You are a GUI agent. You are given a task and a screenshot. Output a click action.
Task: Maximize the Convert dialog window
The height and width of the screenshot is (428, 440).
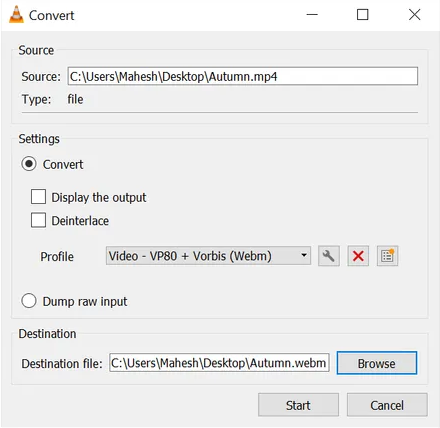(362, 15)
